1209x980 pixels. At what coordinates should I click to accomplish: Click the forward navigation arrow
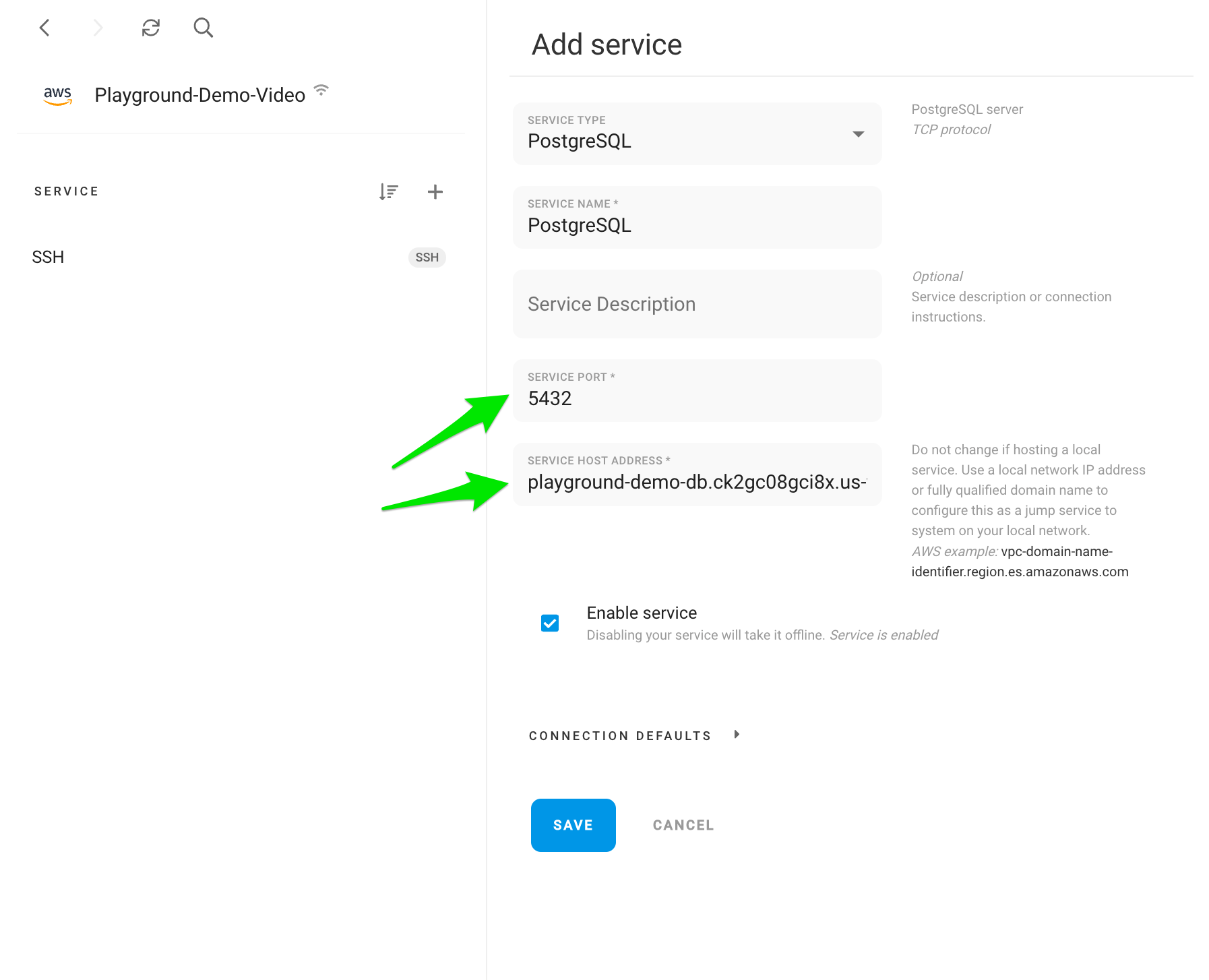(98, 28)
